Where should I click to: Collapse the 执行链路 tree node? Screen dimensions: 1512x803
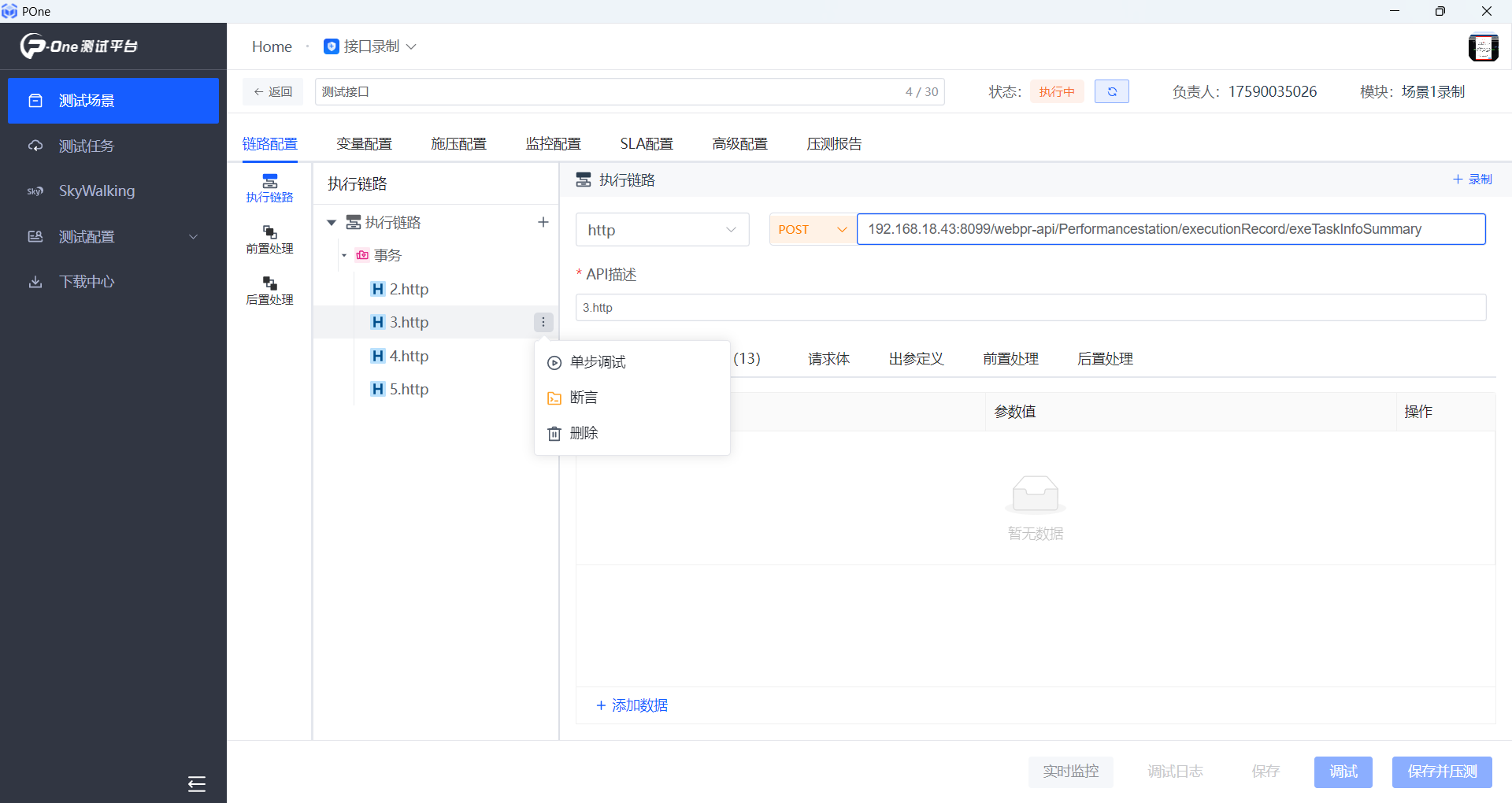click(332, 223)
